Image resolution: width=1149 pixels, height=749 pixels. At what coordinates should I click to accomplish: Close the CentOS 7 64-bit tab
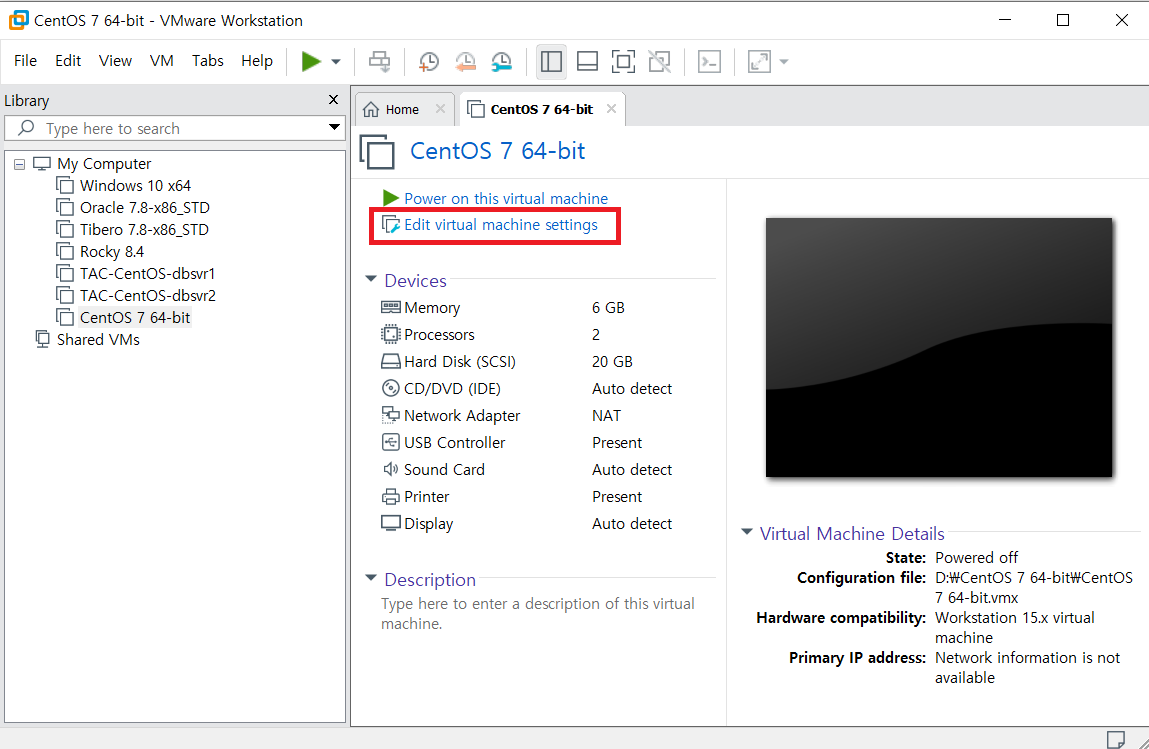(x=611, y=108)
